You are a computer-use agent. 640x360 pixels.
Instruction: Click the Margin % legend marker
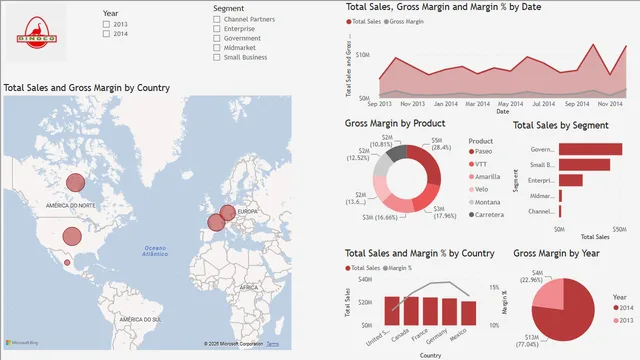[x=385, y=268]
